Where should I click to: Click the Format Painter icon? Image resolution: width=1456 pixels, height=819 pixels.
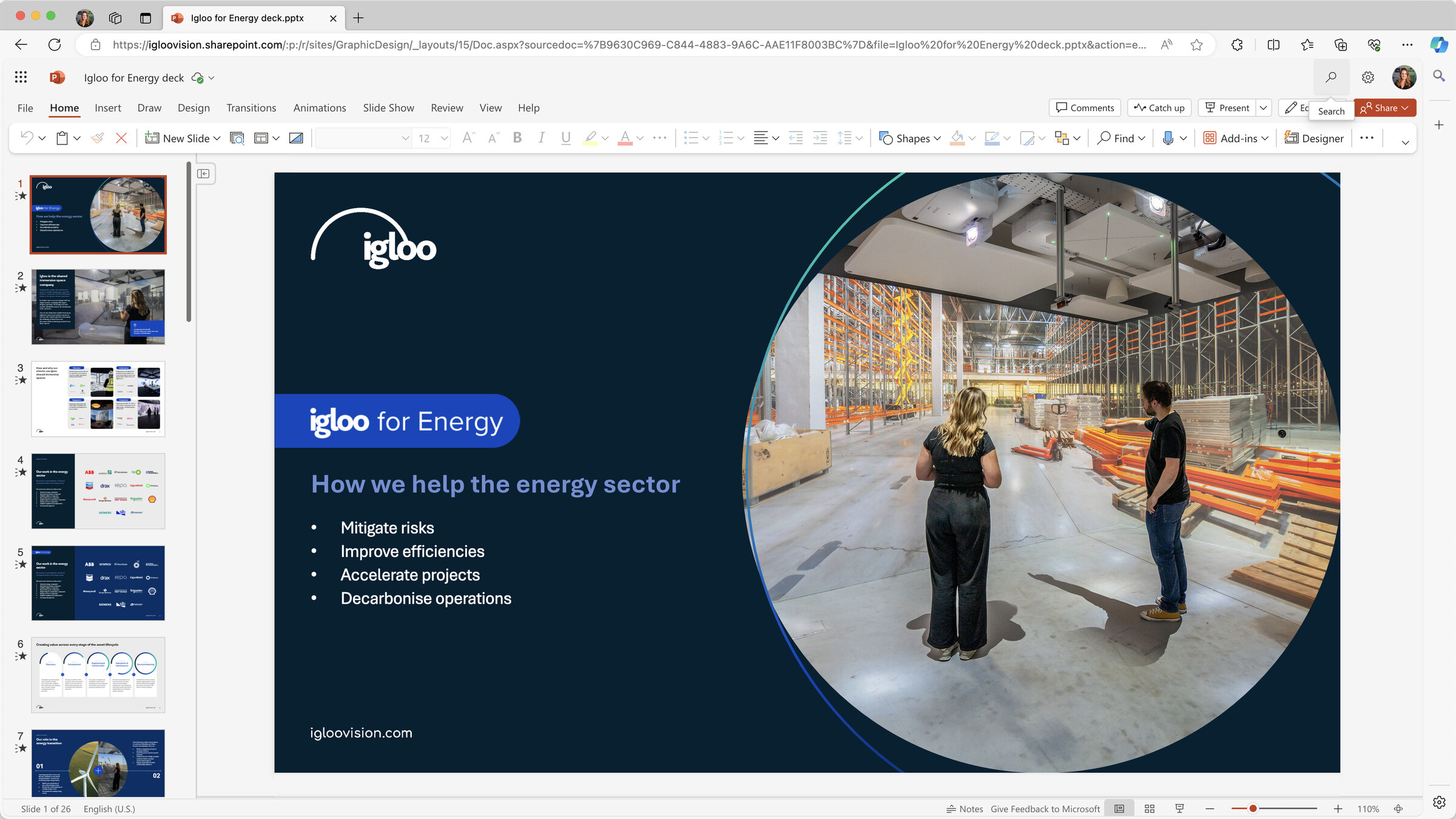point(97,138)
